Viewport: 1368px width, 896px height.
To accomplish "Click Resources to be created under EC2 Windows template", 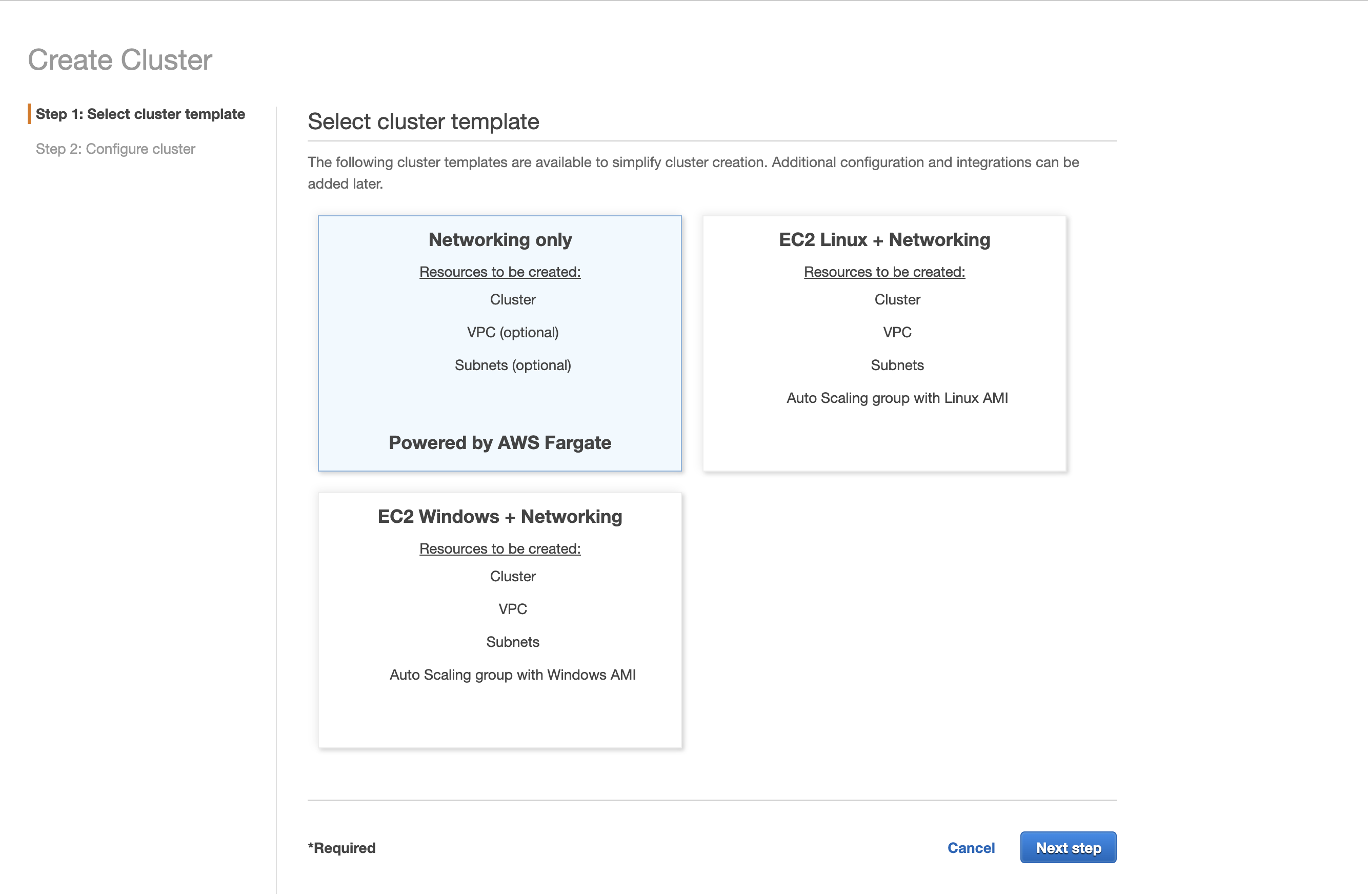I will coord(499,548).
